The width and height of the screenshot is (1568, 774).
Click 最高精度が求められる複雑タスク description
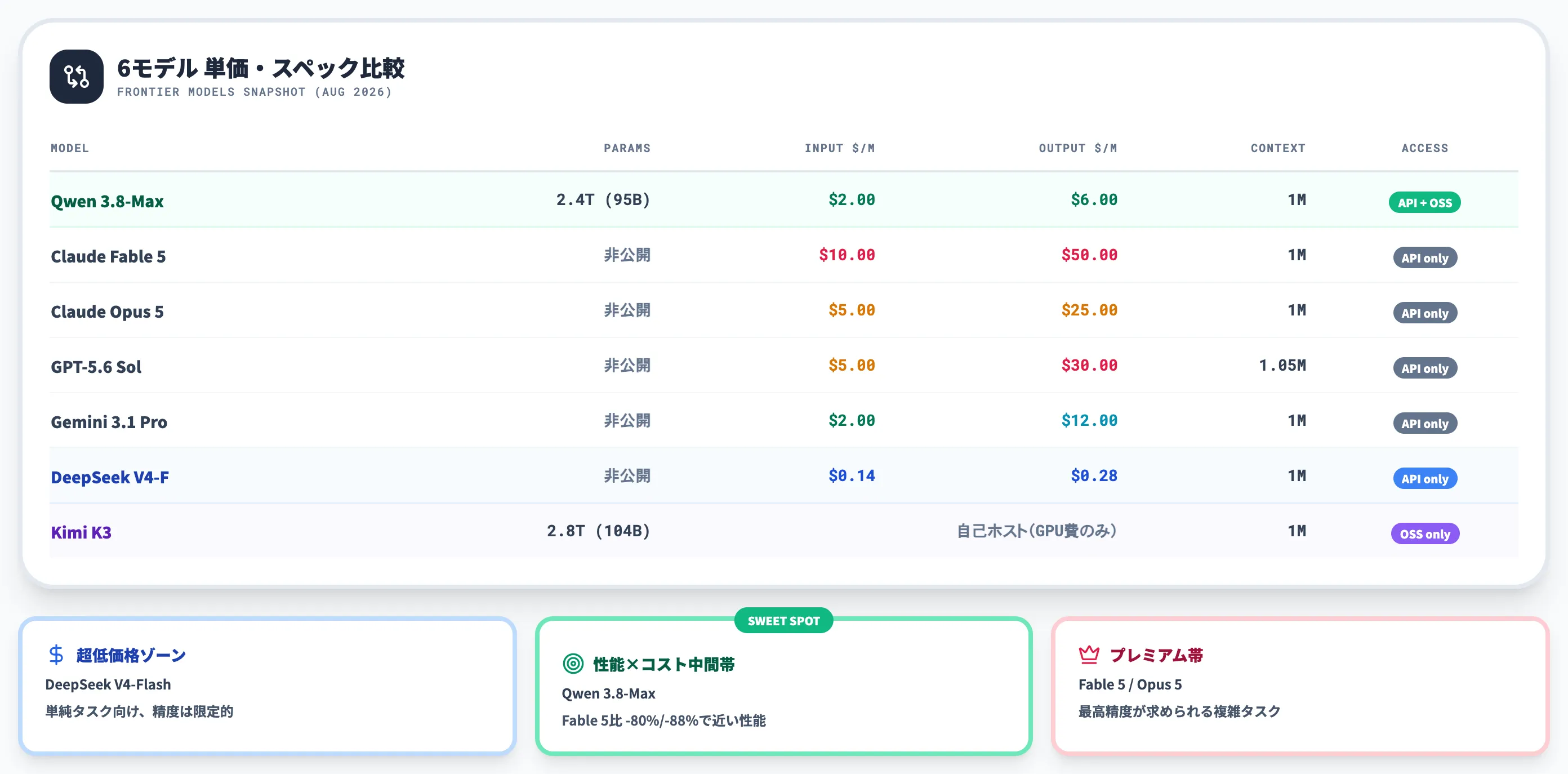(x=1179, y=711)
